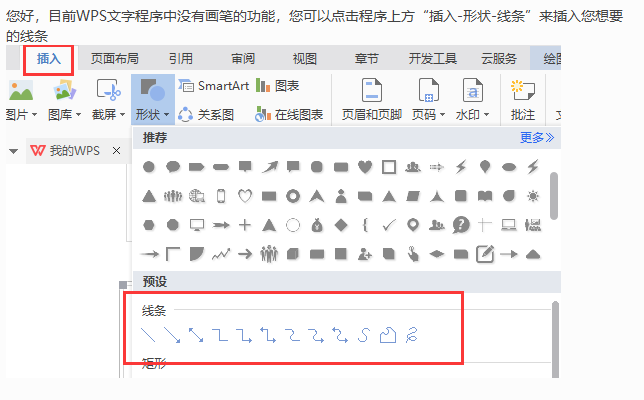Expand the 图库 dropdown arrow

coord(78,115)
